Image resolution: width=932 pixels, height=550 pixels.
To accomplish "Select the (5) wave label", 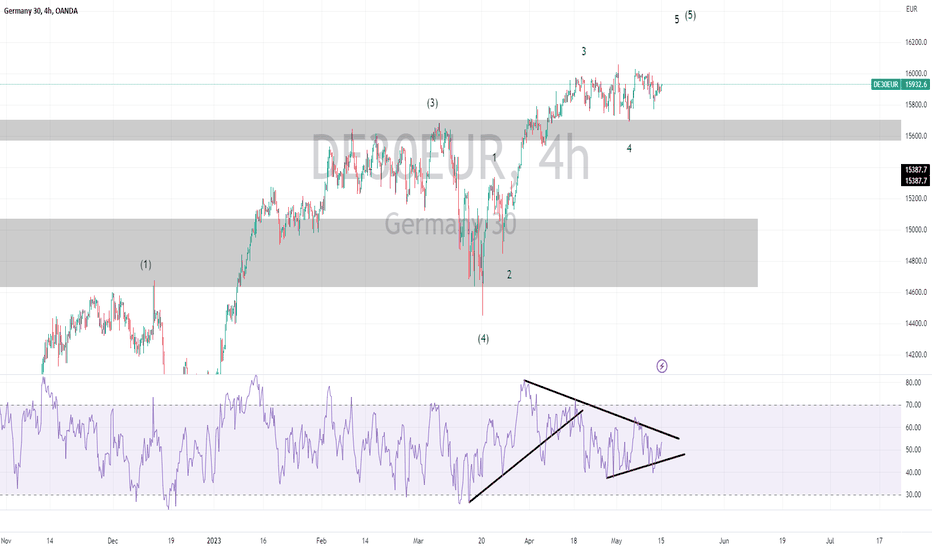I will pyautogui.click(x=690, y=15).
